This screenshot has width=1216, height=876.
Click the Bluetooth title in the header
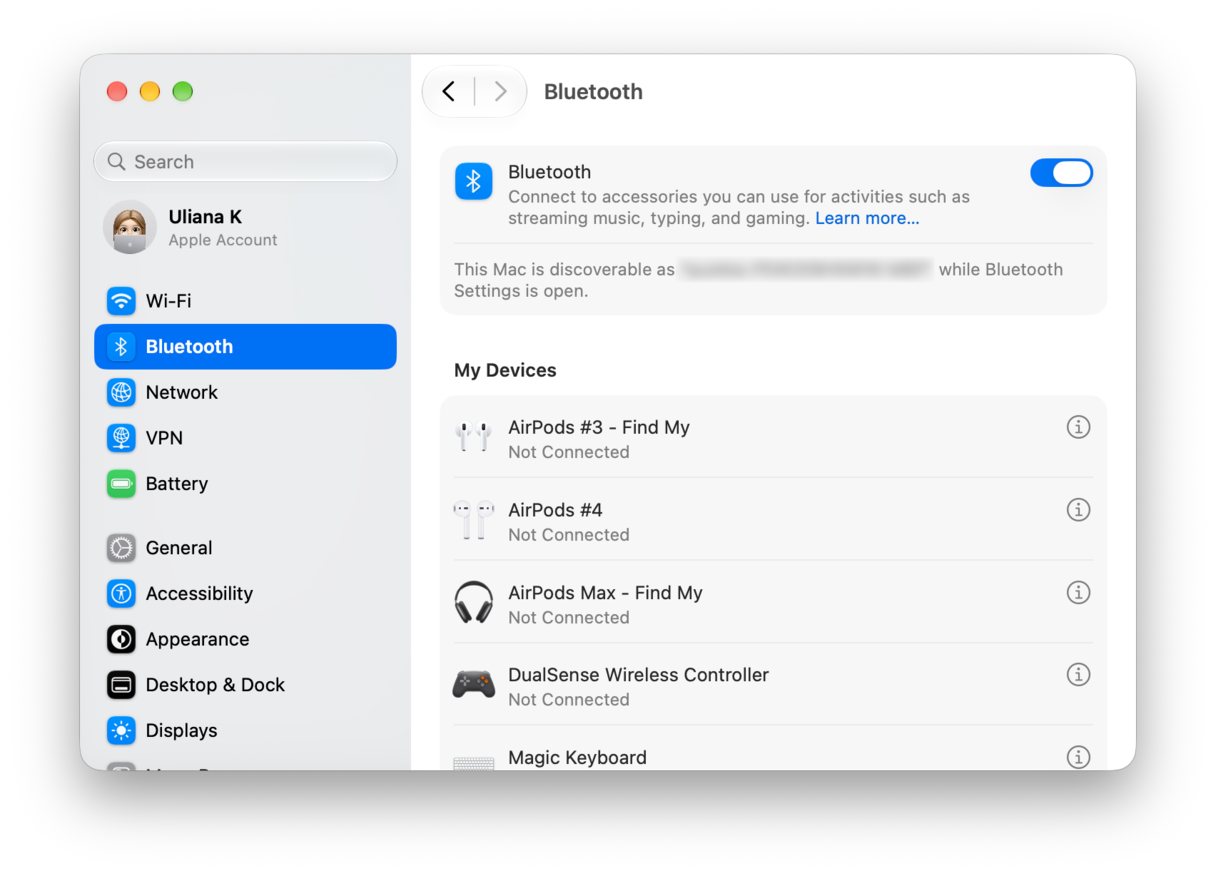click(x=593, y=92)
